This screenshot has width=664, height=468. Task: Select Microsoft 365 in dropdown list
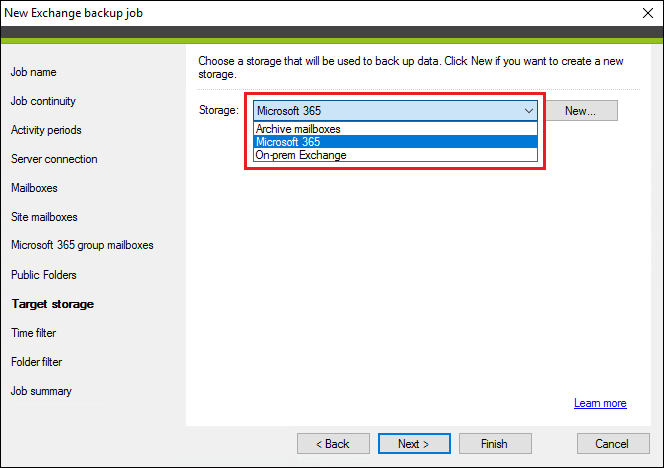[396, 142]
